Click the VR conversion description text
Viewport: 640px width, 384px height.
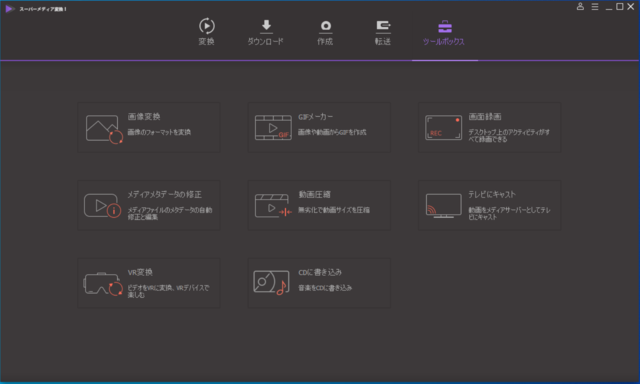click(169, 291)
